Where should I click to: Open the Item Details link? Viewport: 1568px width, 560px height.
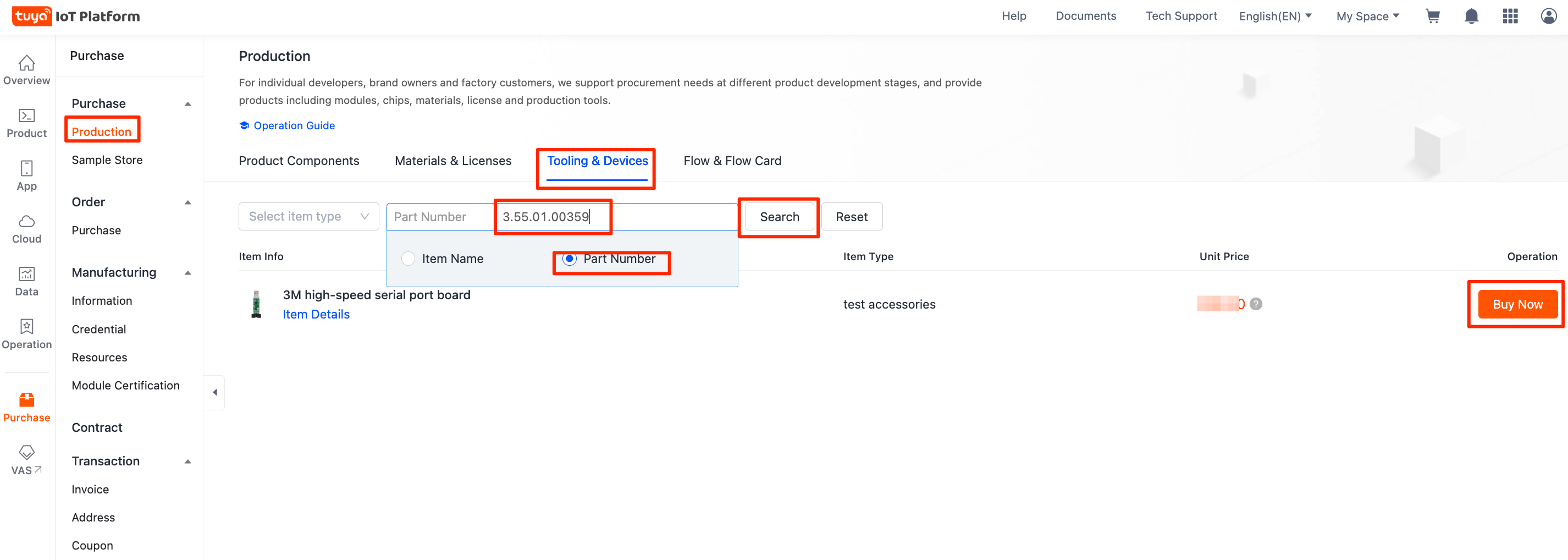click(316, 315)
